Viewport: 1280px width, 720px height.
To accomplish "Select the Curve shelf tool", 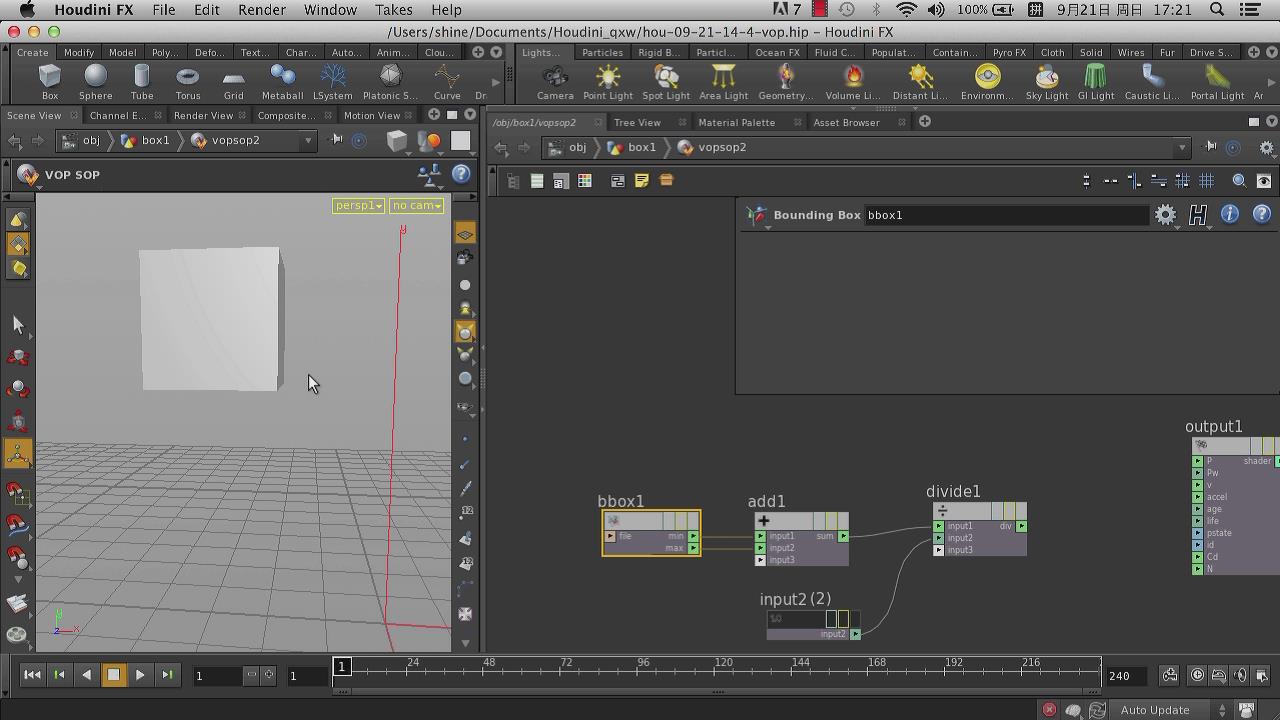I will click(x=447, y=82).
